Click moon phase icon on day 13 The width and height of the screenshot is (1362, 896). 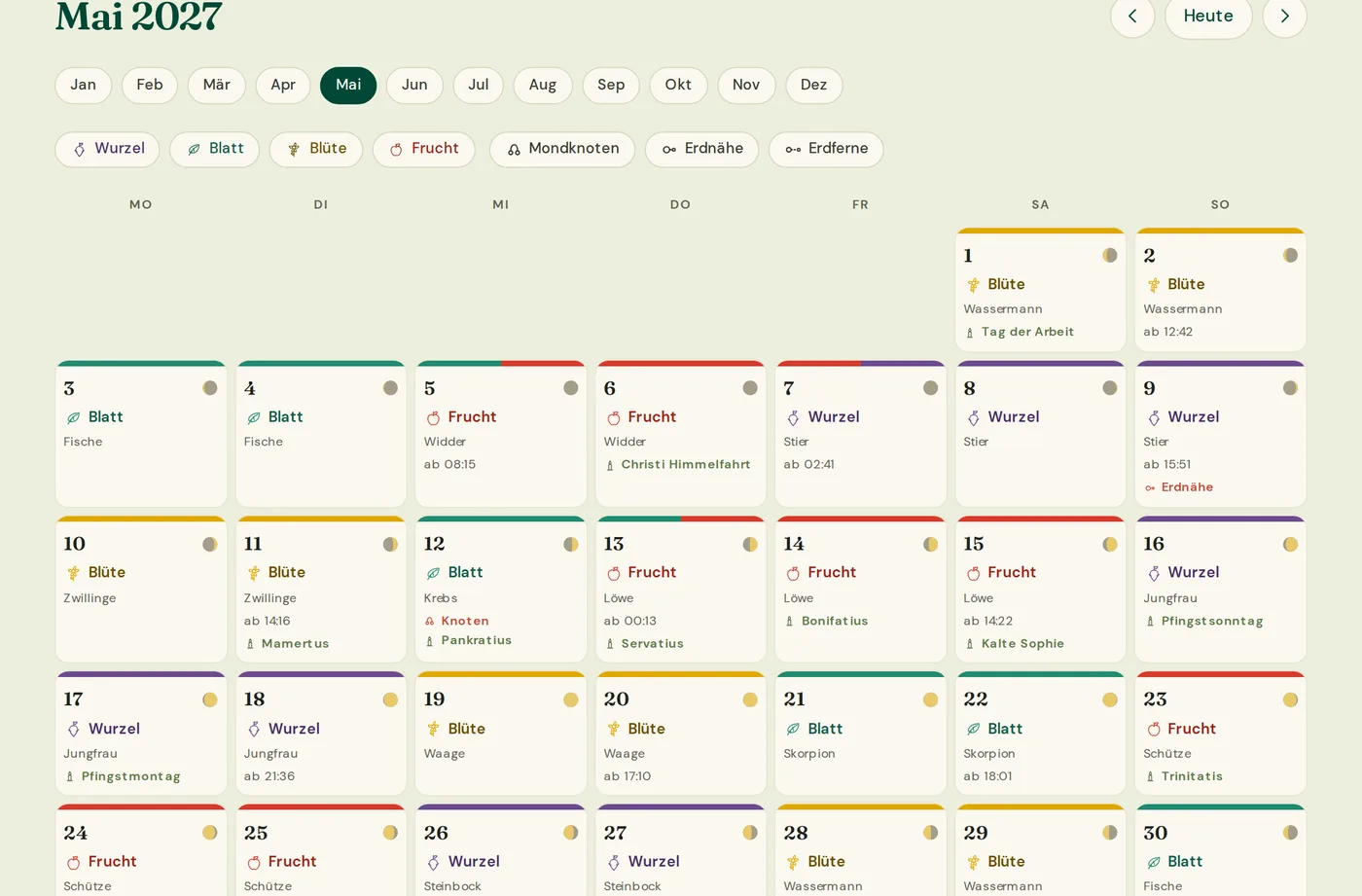click(x=750, y=544)
